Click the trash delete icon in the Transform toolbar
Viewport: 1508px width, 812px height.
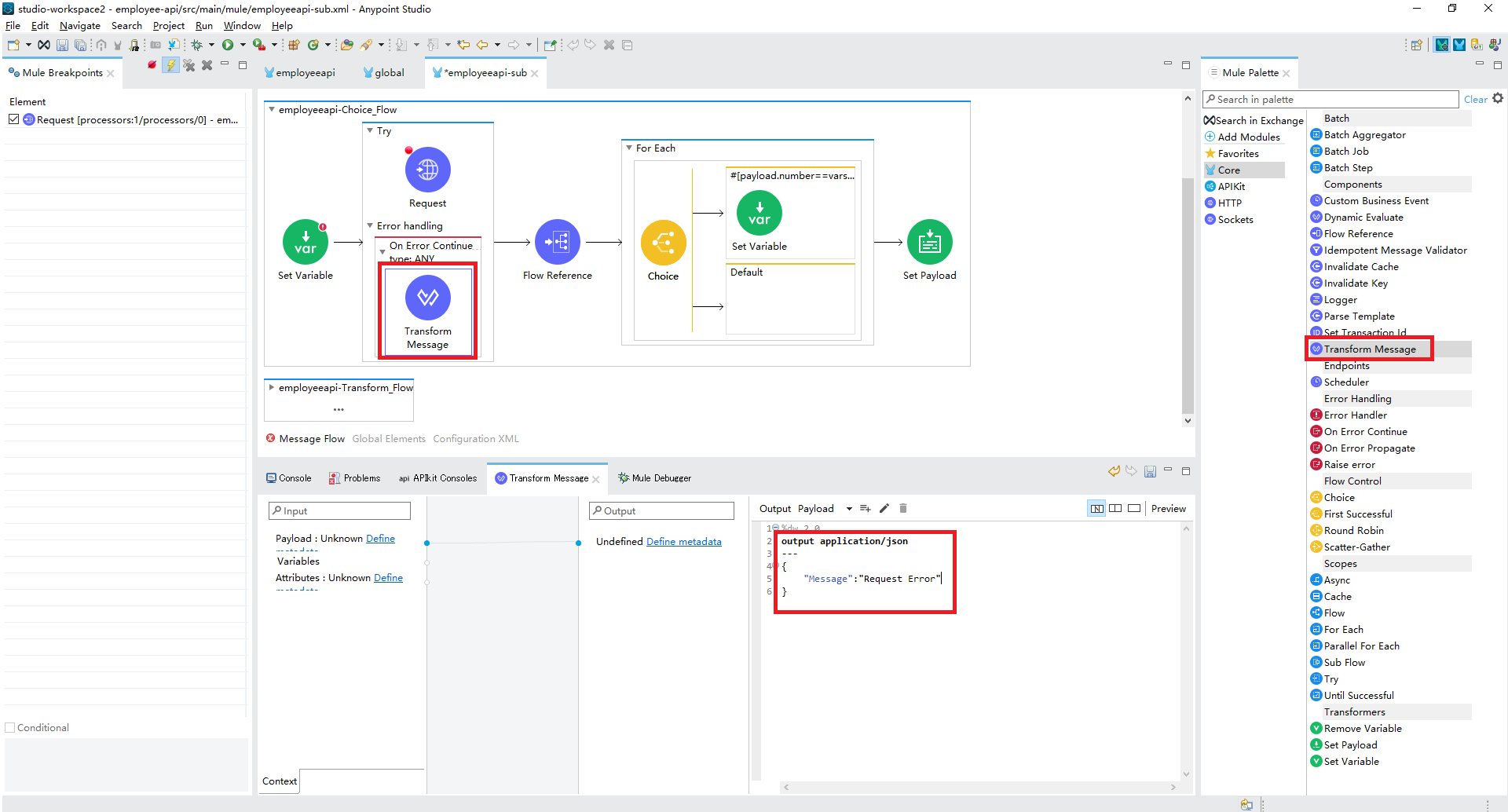[903, 508]
